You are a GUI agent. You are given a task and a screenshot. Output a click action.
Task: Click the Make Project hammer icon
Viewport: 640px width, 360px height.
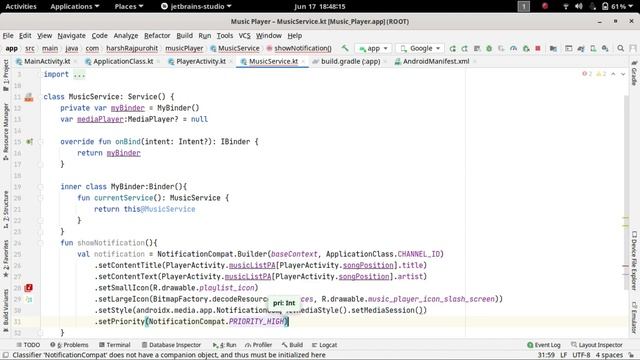tap(345, 48)
